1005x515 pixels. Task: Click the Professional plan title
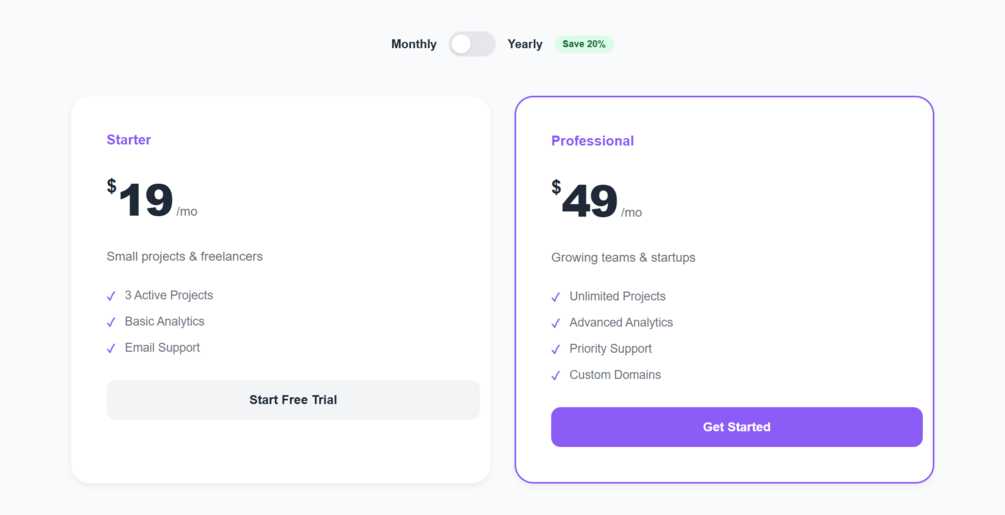tap(592, 141)
